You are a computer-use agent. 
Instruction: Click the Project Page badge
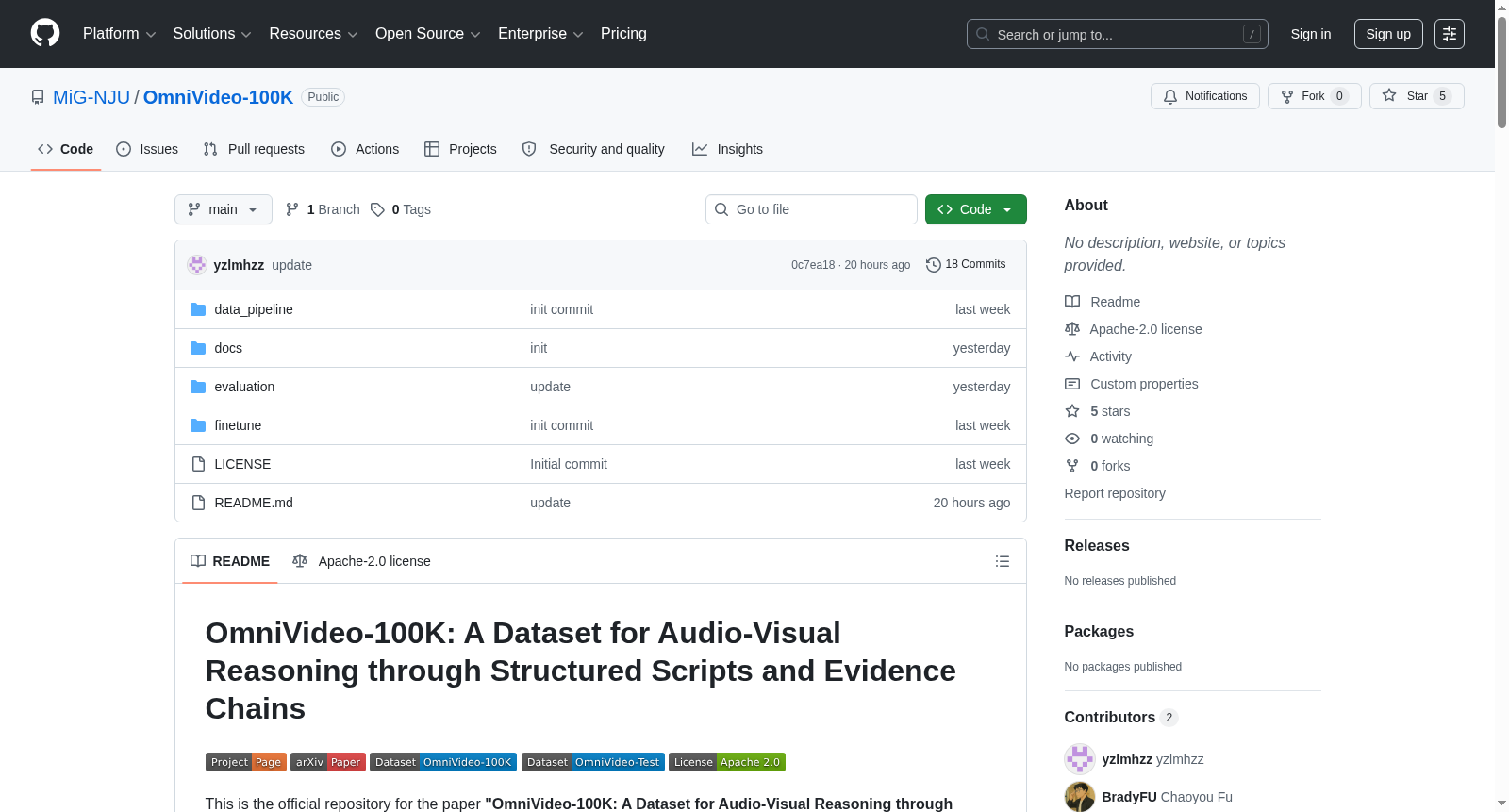(x=246, y=762)
